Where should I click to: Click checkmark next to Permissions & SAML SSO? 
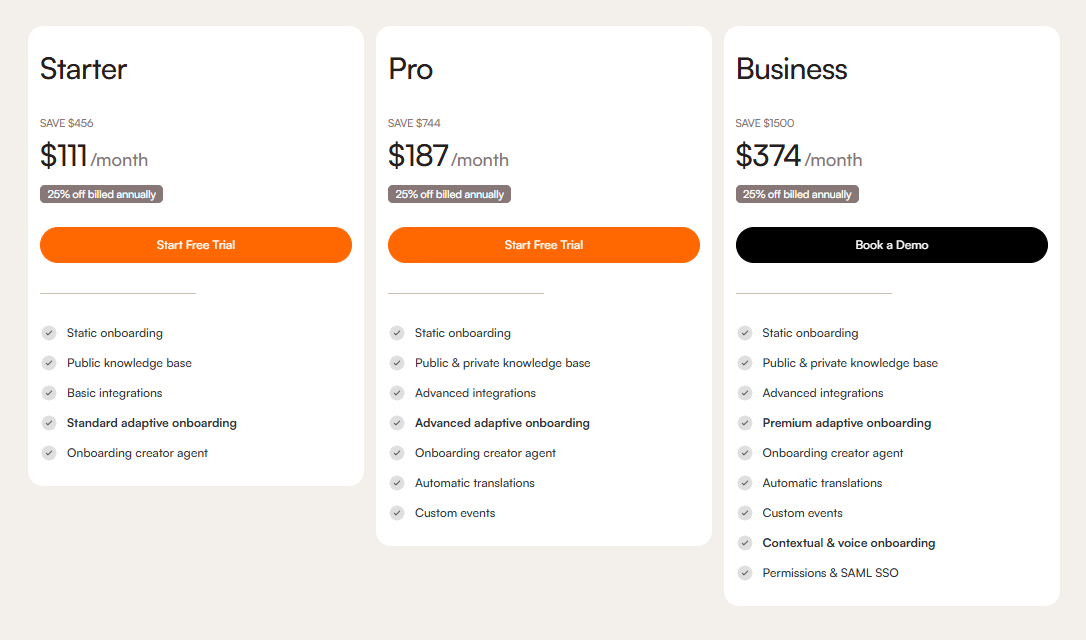[745, 573]
